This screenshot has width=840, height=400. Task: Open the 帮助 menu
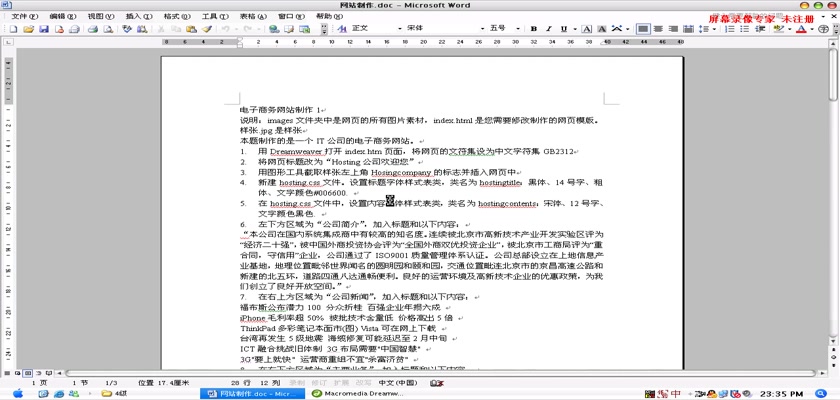[x=329, y=17]
